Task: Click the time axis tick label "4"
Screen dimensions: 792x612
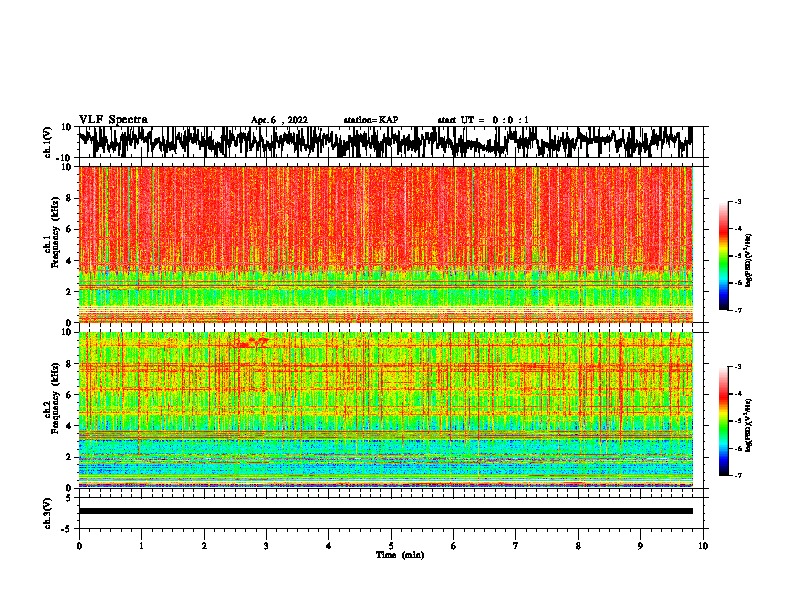Action: point(329,546)
